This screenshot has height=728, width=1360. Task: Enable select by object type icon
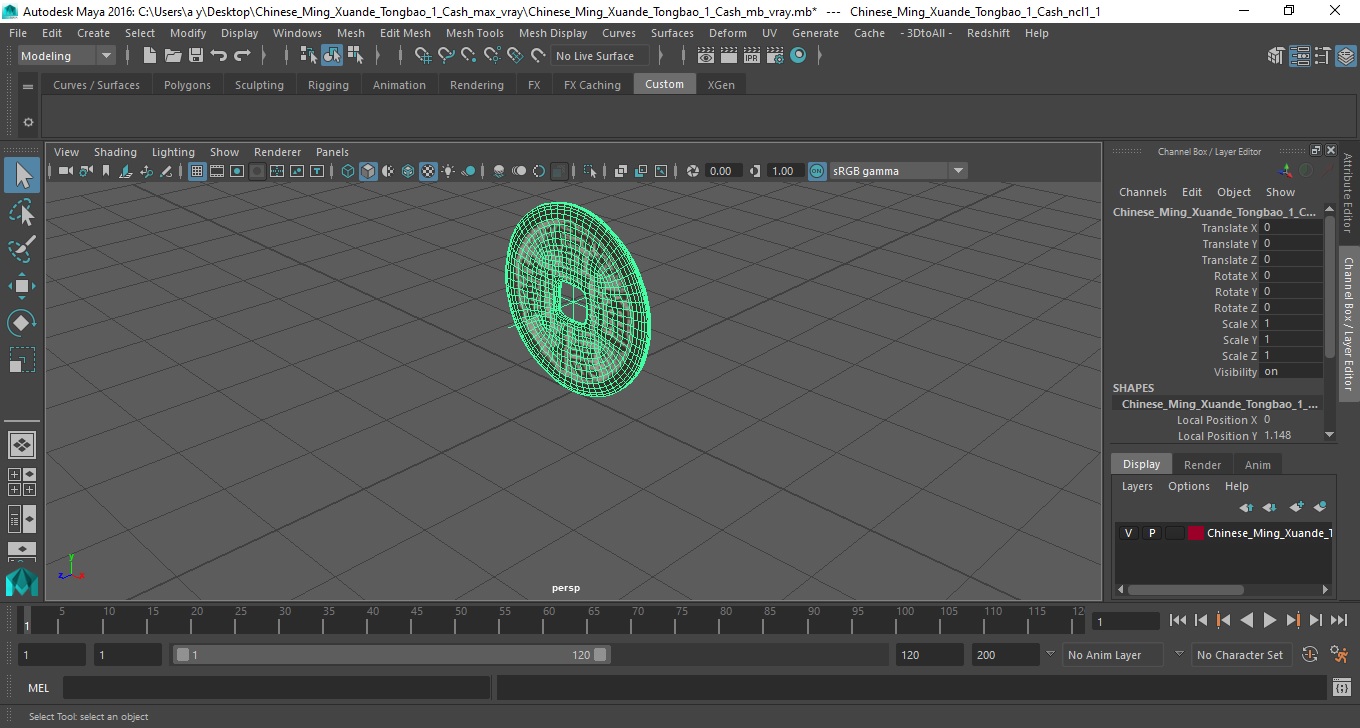click(x=332, y=56)
